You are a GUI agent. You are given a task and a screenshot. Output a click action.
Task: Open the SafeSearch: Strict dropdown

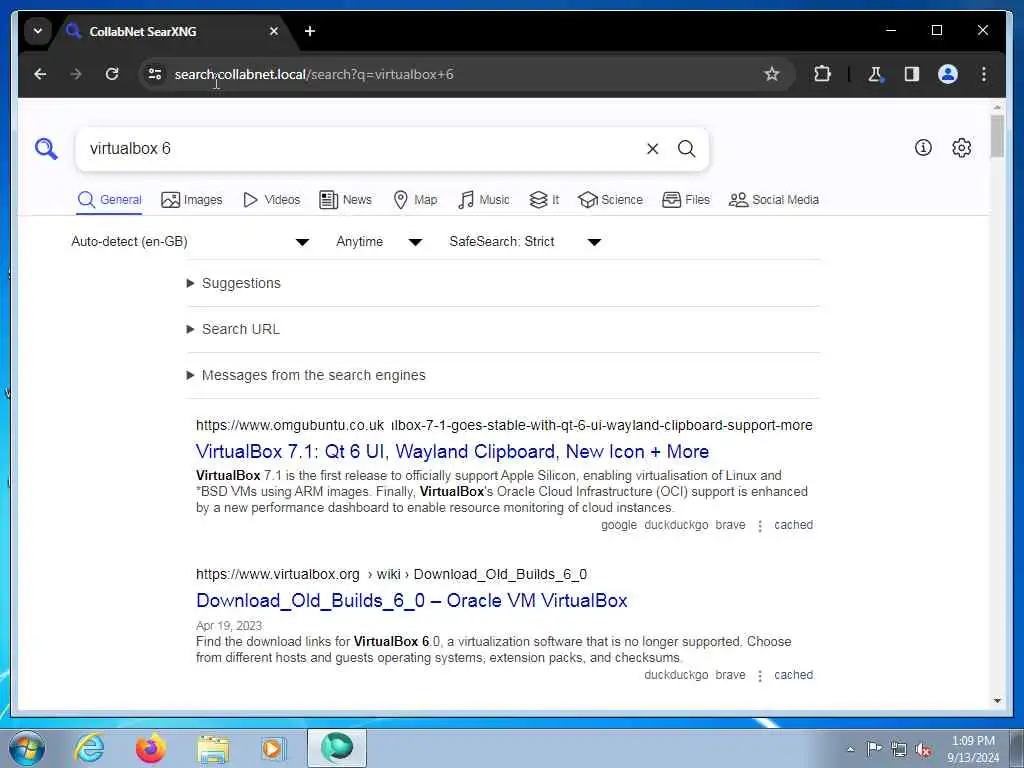coord(525,242)
